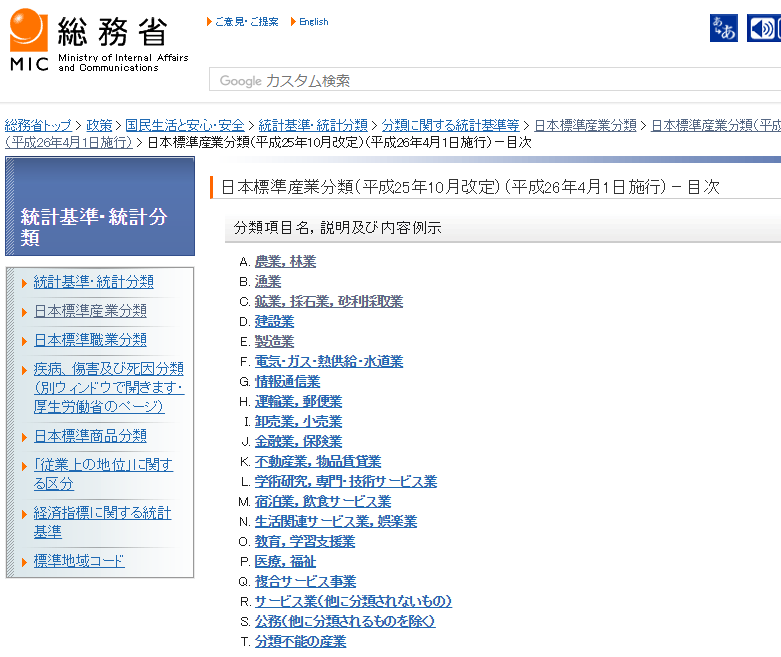This screenshot has width=781, height=657.
Task: Open category I 卸売業，小売業
Action: (298, 421)
